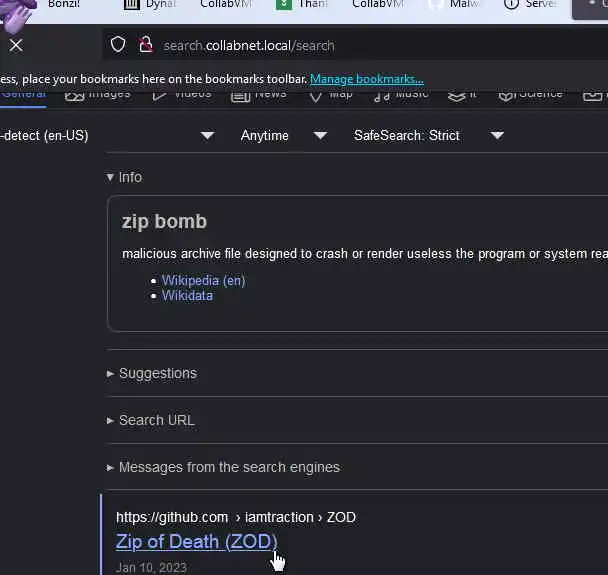Click the https://github.com result URL

pos(172,518)
